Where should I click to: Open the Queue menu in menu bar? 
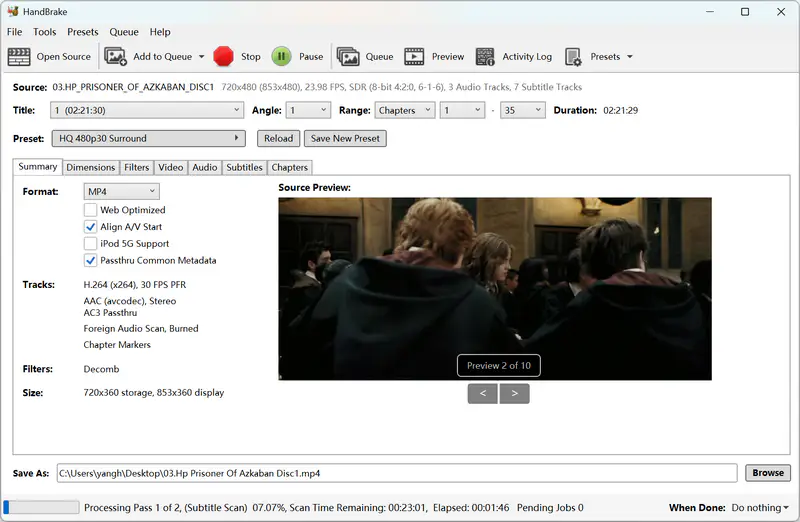[x=124, y=32]
